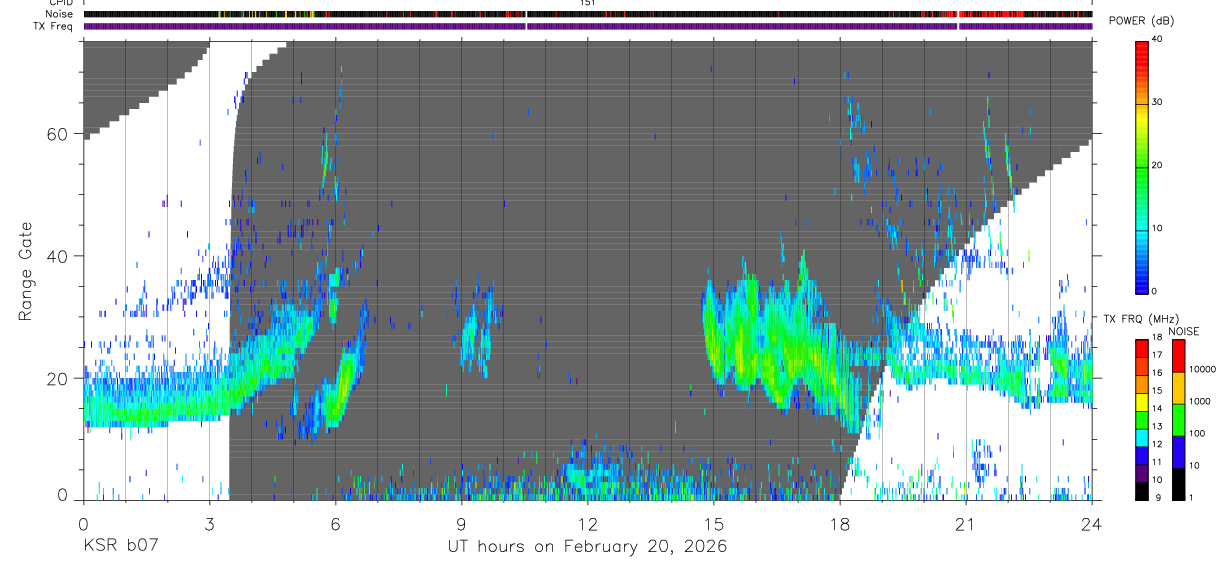Click the green swatch in the NOISE legend
Screen dimensions: 1228x567
(1178, 420)
